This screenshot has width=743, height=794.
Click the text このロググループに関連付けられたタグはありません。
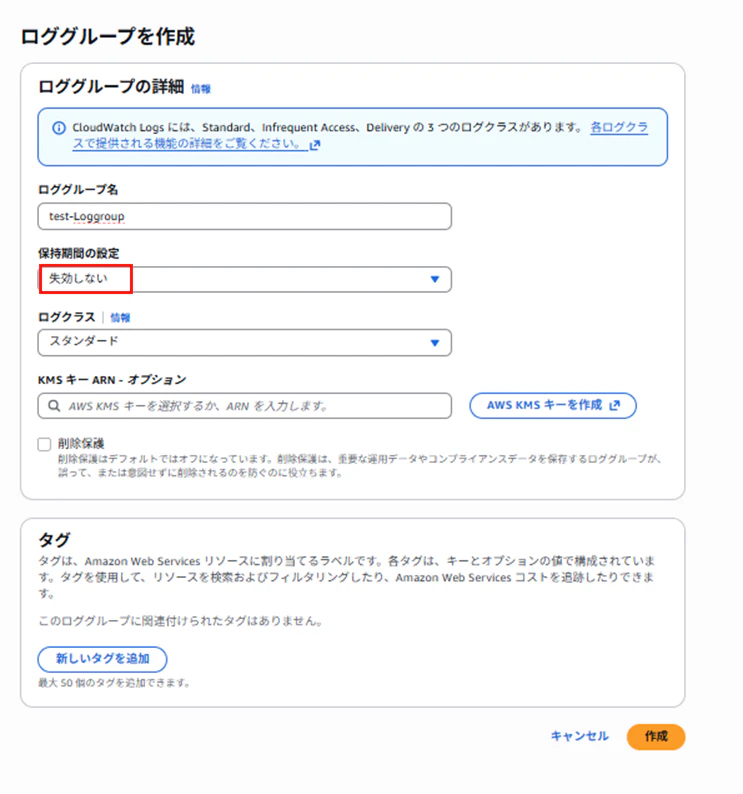tap(181, 621)
